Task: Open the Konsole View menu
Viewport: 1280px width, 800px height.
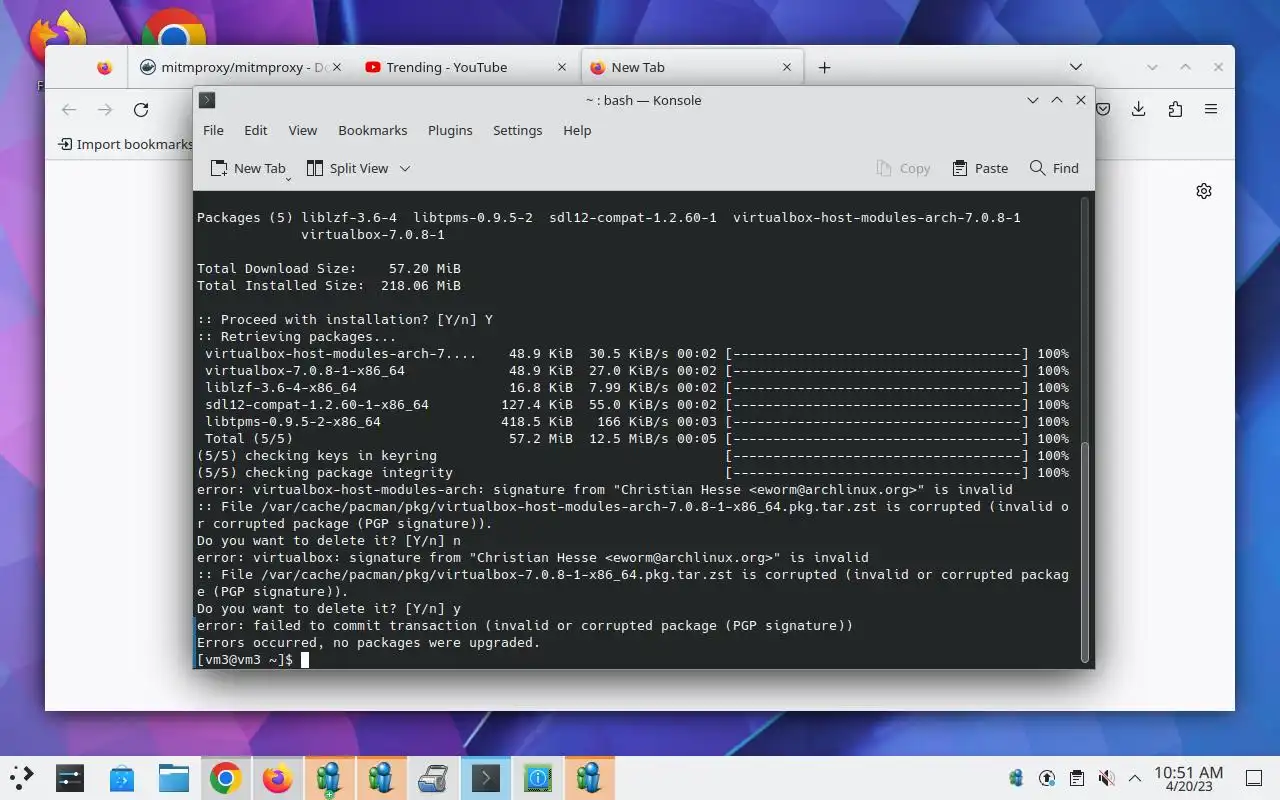Action: point(302,130)
